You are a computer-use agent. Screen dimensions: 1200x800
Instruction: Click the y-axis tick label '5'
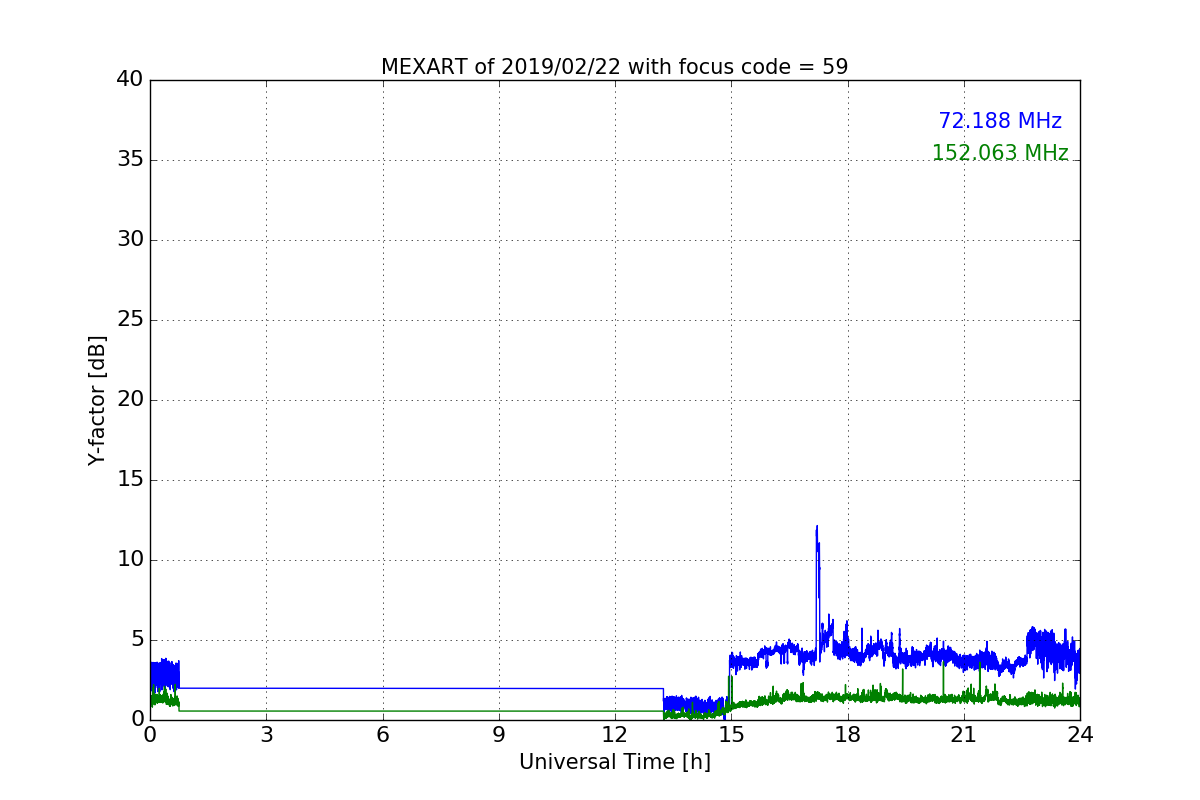click(x=137, y=640)
